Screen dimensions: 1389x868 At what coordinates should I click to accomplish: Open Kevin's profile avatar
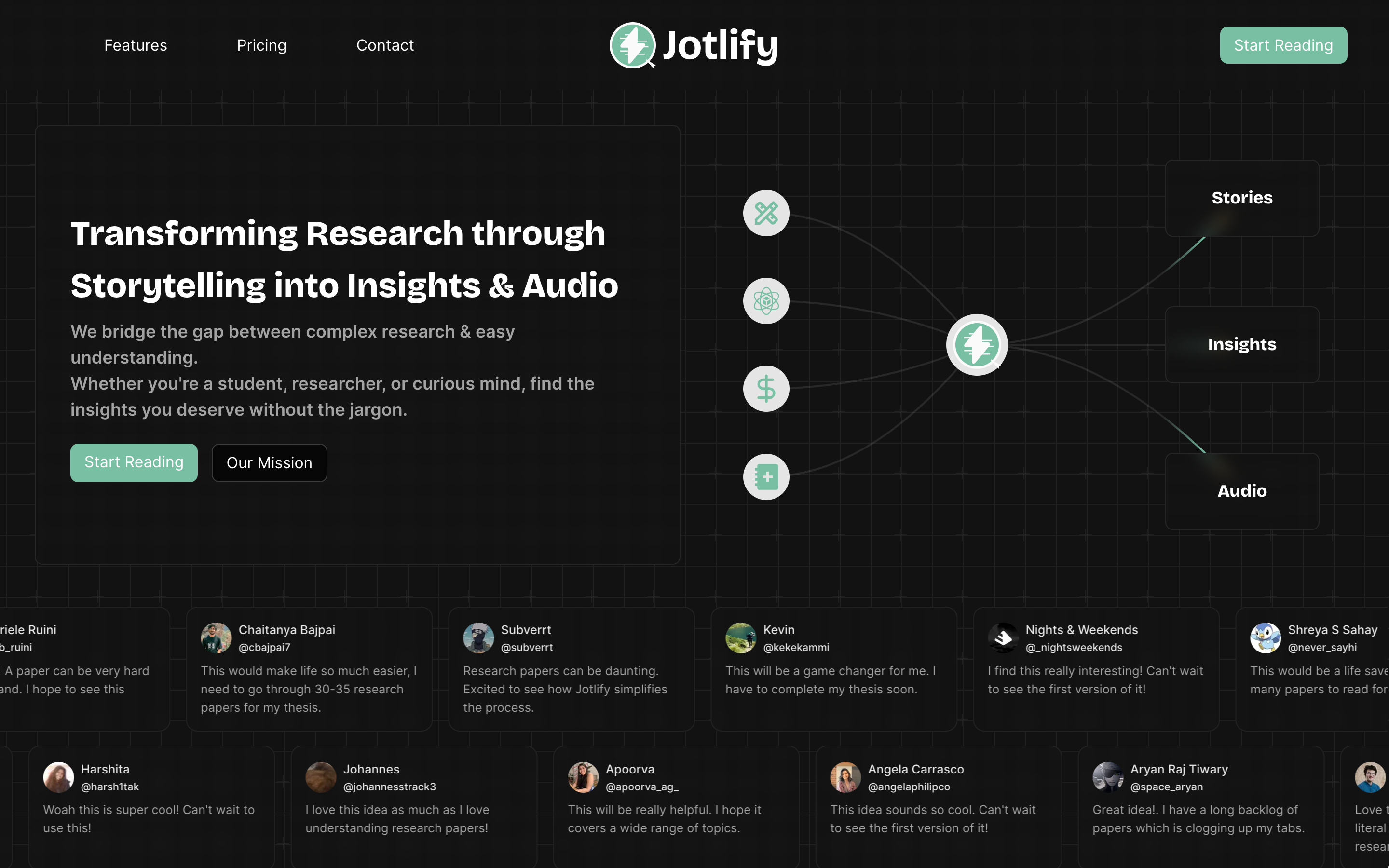point(741,638)
